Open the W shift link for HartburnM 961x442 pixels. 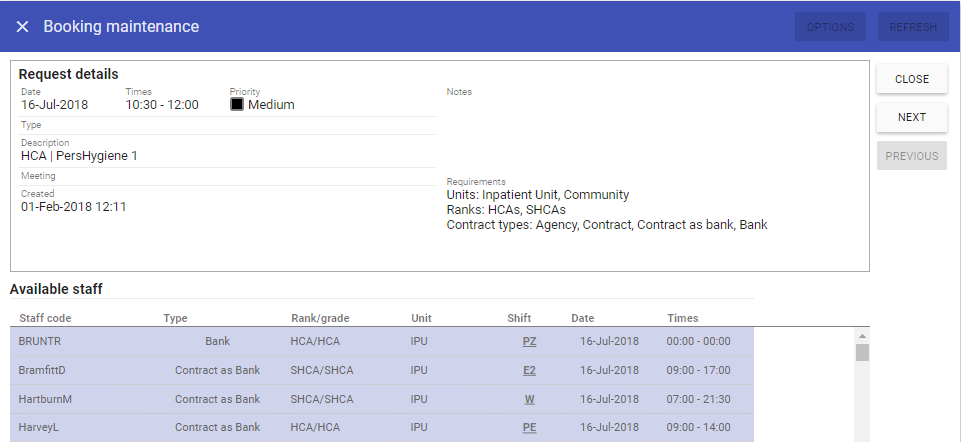pyautogui.click(x=529, y=399)
